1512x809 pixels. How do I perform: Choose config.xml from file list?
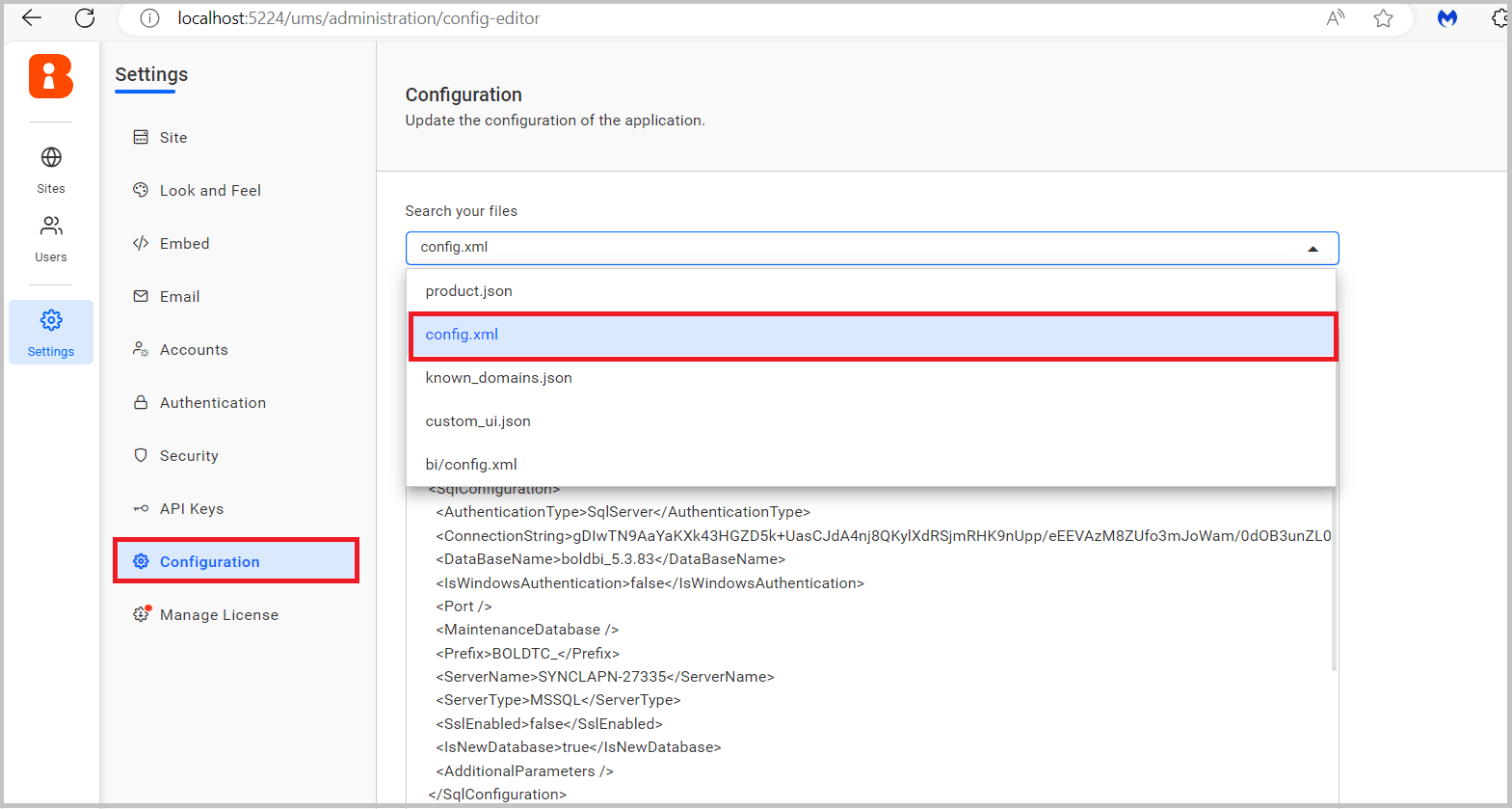click(871, 335)
